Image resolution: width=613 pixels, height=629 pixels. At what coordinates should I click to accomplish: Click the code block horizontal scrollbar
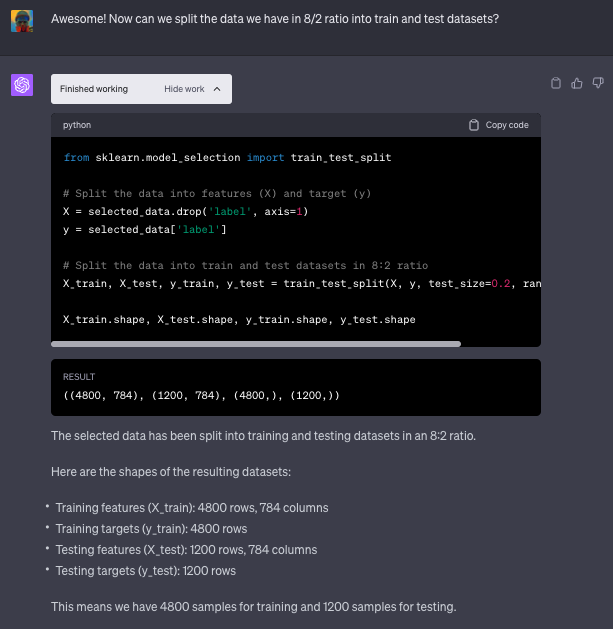260,343
